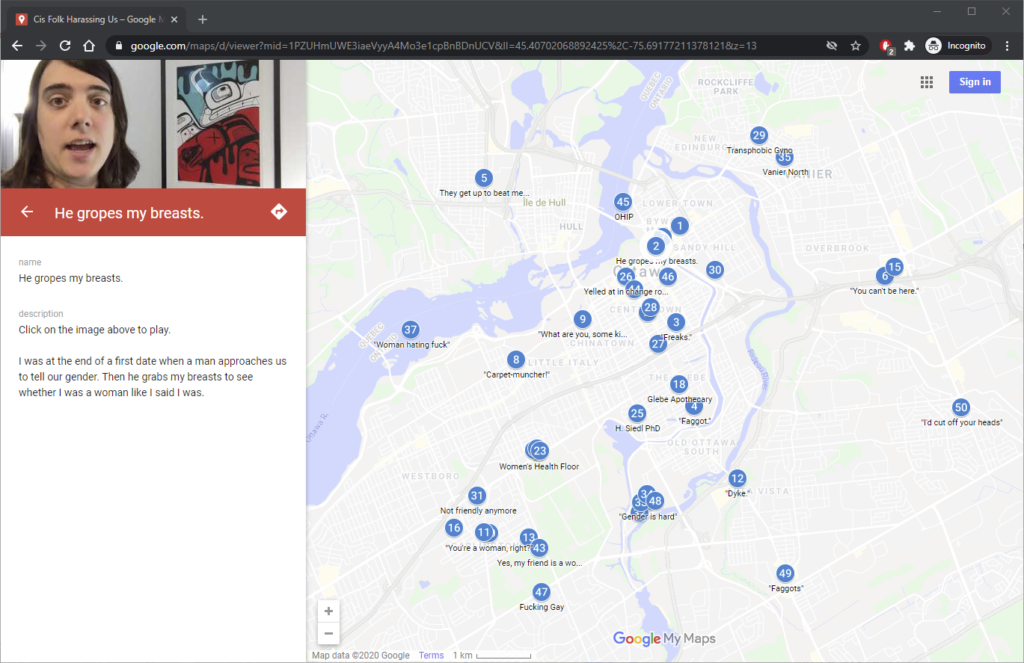Open the Chrome three-dot menu
Image resolution: width=1024 pixels, height=663 pixels.
pos(1007,46)
